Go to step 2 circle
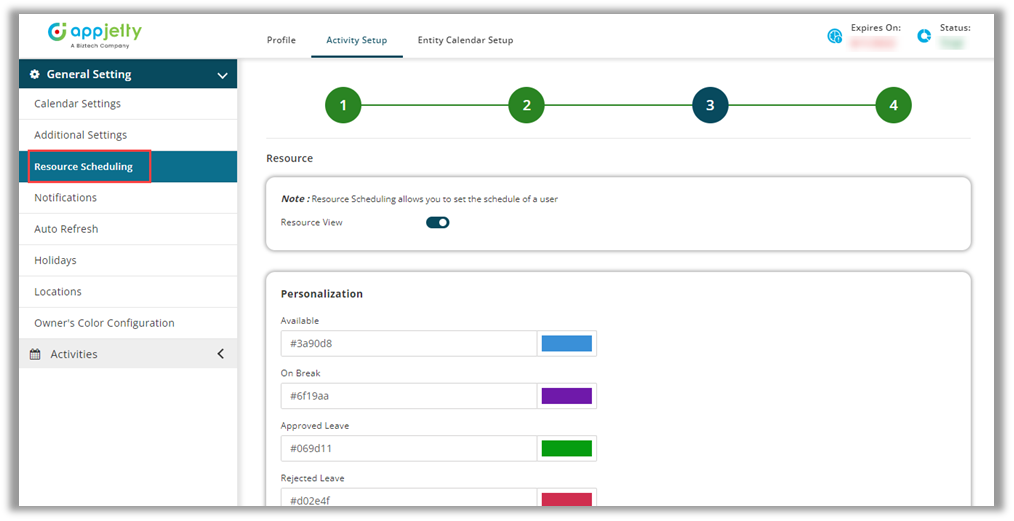1014x521 pixels. [x=526, y=105]
